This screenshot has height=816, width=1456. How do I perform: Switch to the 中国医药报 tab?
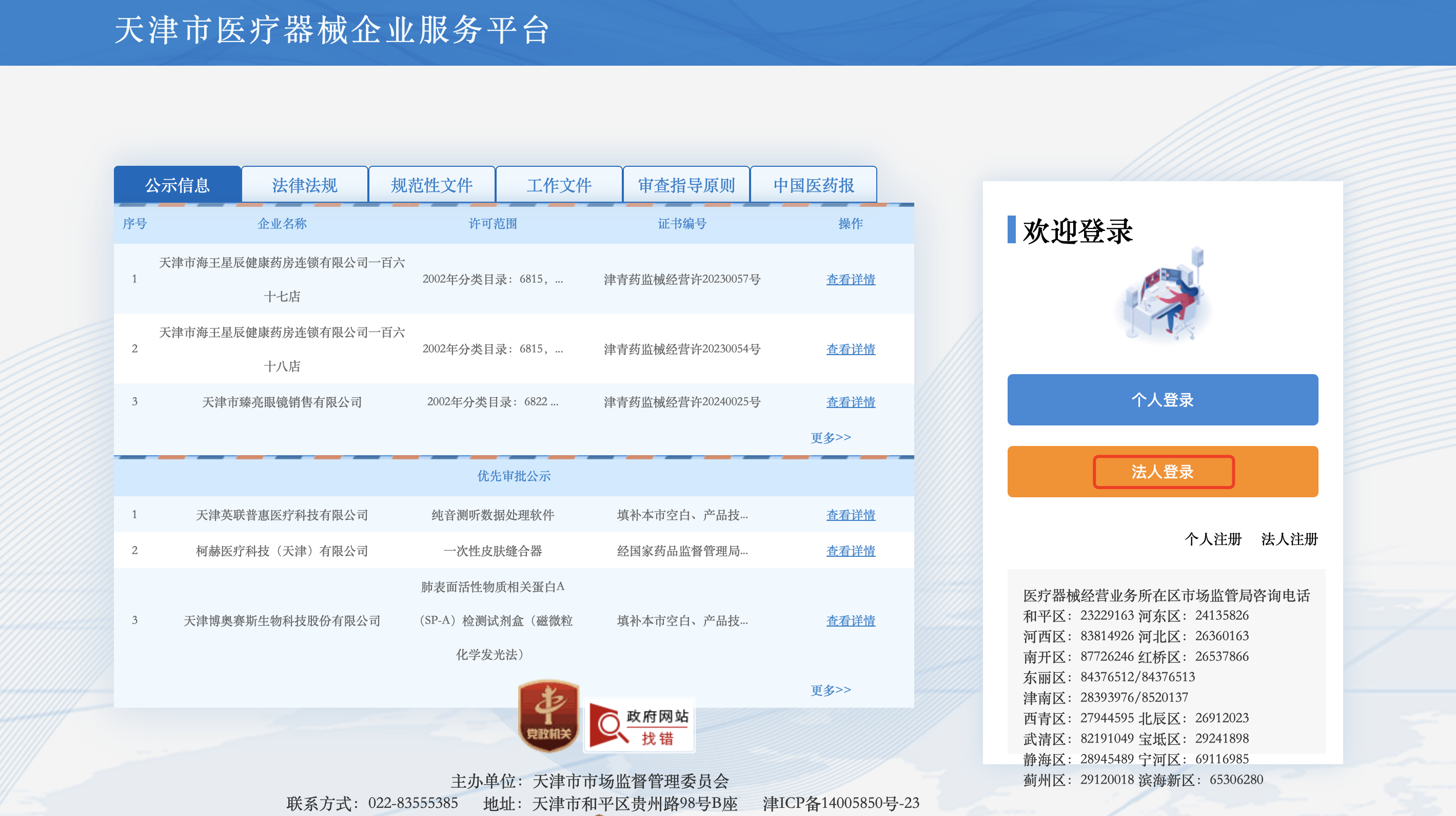[x=813, y=185]
